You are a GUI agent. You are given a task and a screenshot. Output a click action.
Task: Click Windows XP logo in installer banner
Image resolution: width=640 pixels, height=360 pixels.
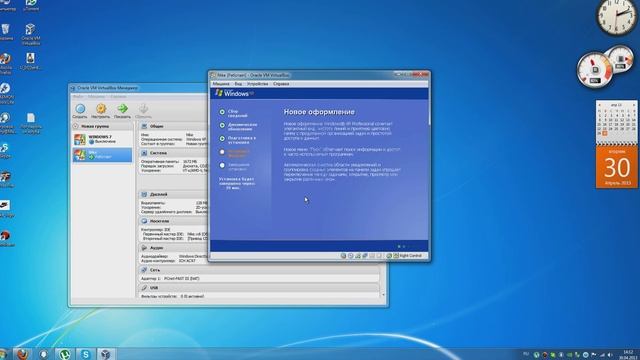(x=234, y=93)
